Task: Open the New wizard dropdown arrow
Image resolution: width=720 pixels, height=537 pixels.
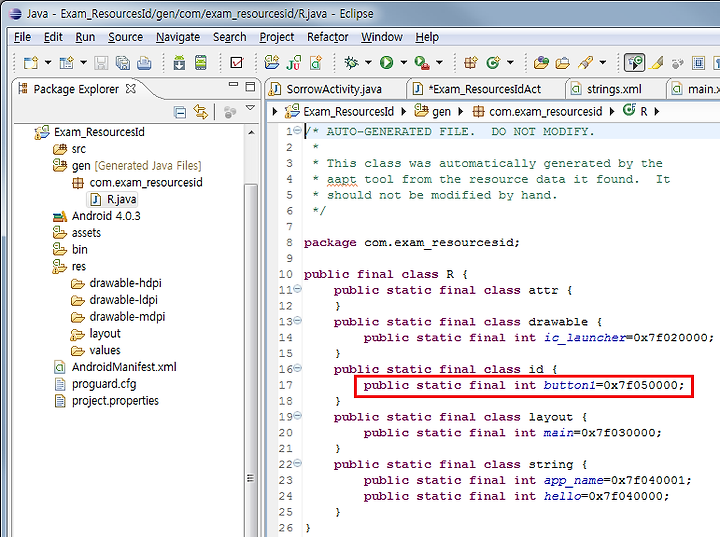Action: click(x=48, y=62)
